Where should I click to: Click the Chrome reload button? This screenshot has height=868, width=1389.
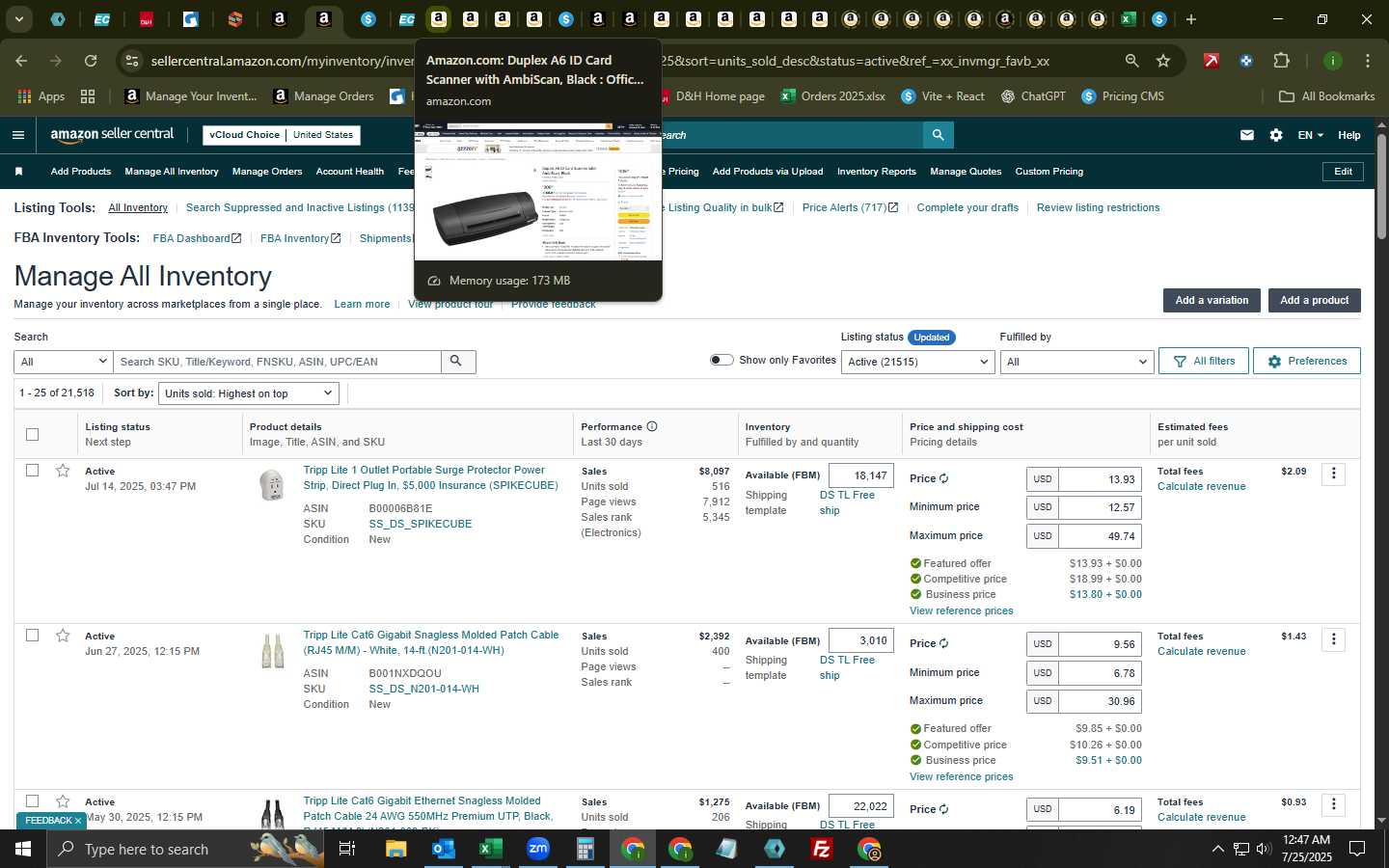pos(91,61)
